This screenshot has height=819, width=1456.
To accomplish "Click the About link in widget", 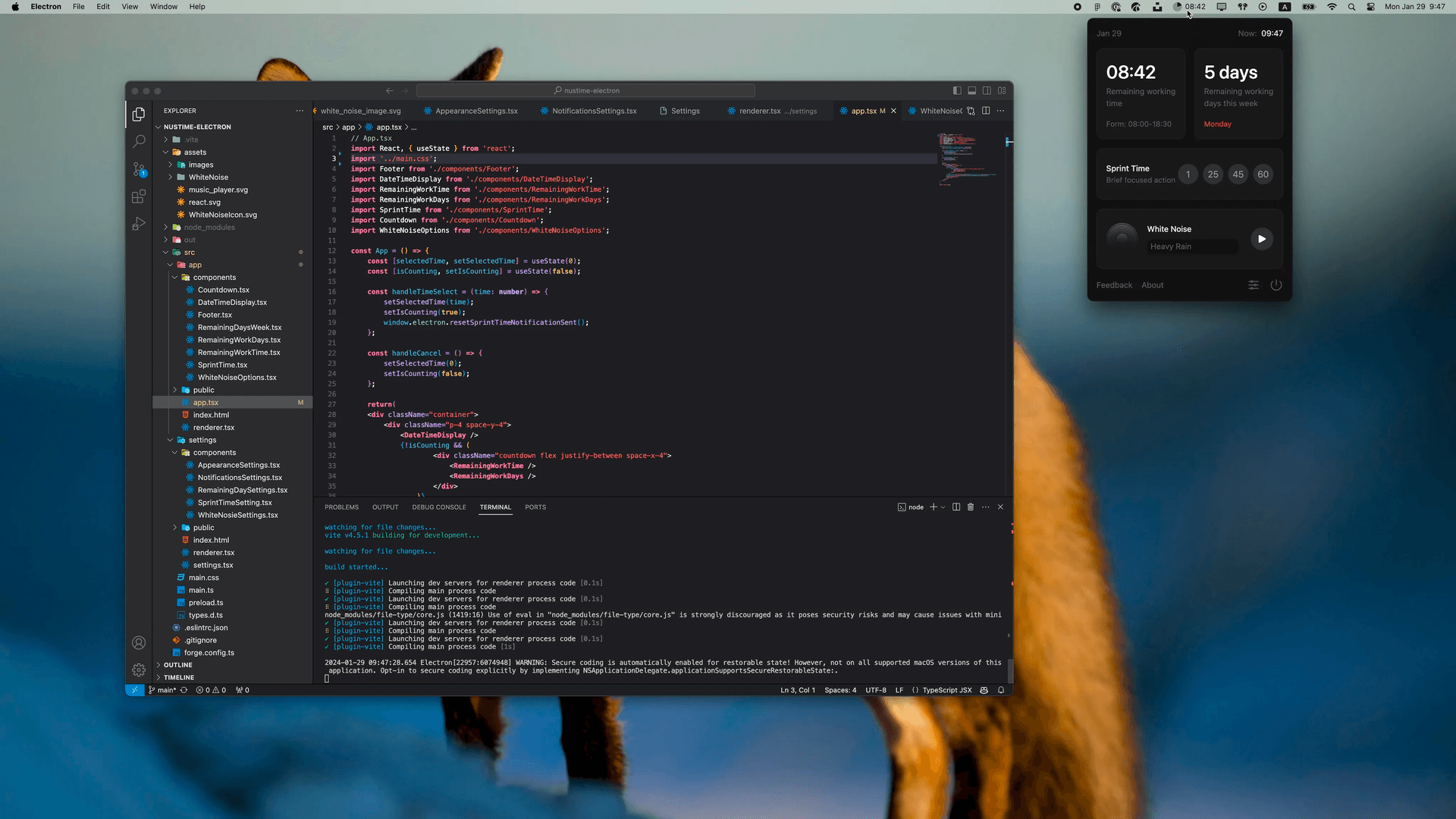I will pos(1152,285).
